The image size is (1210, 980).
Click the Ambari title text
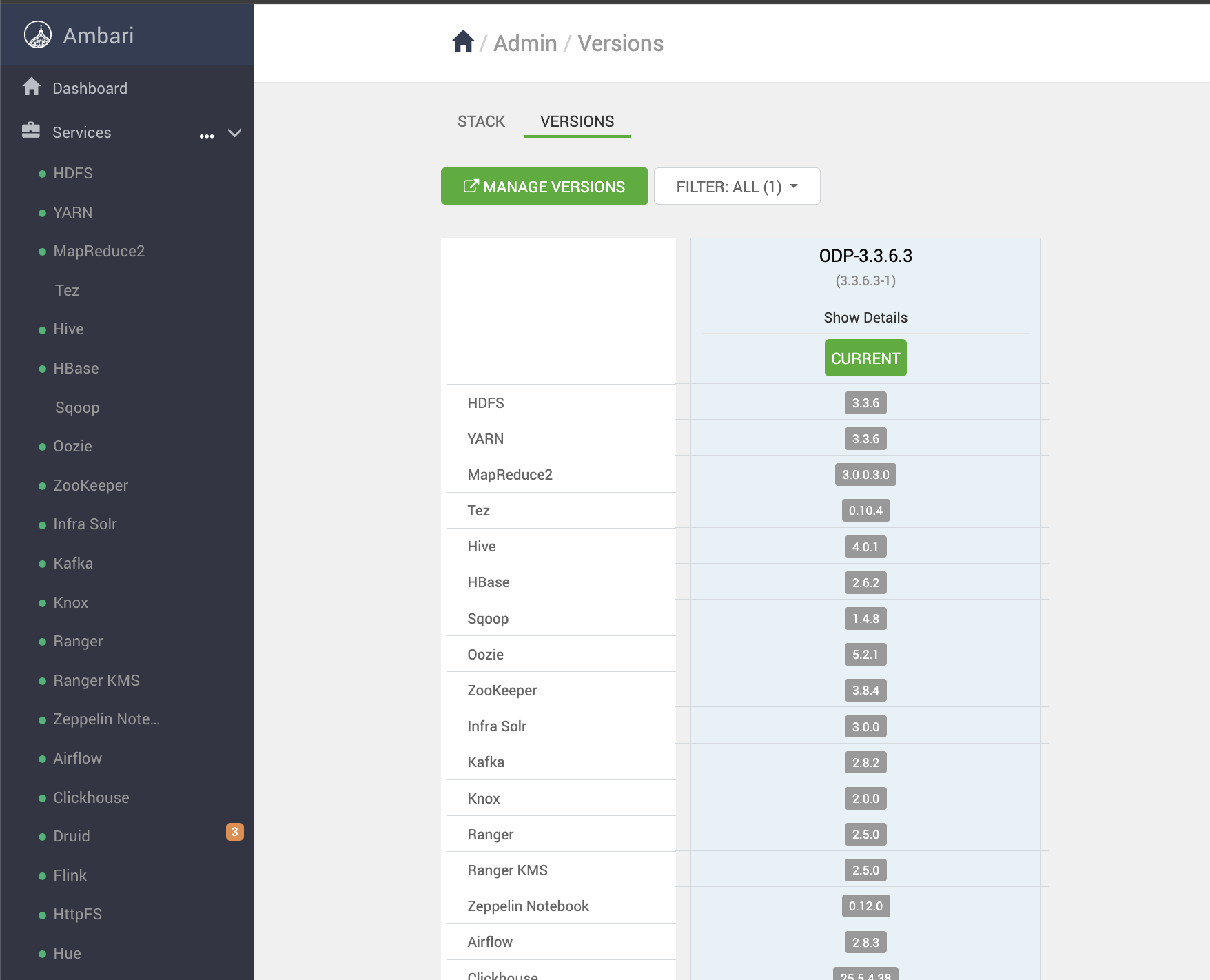99,35
